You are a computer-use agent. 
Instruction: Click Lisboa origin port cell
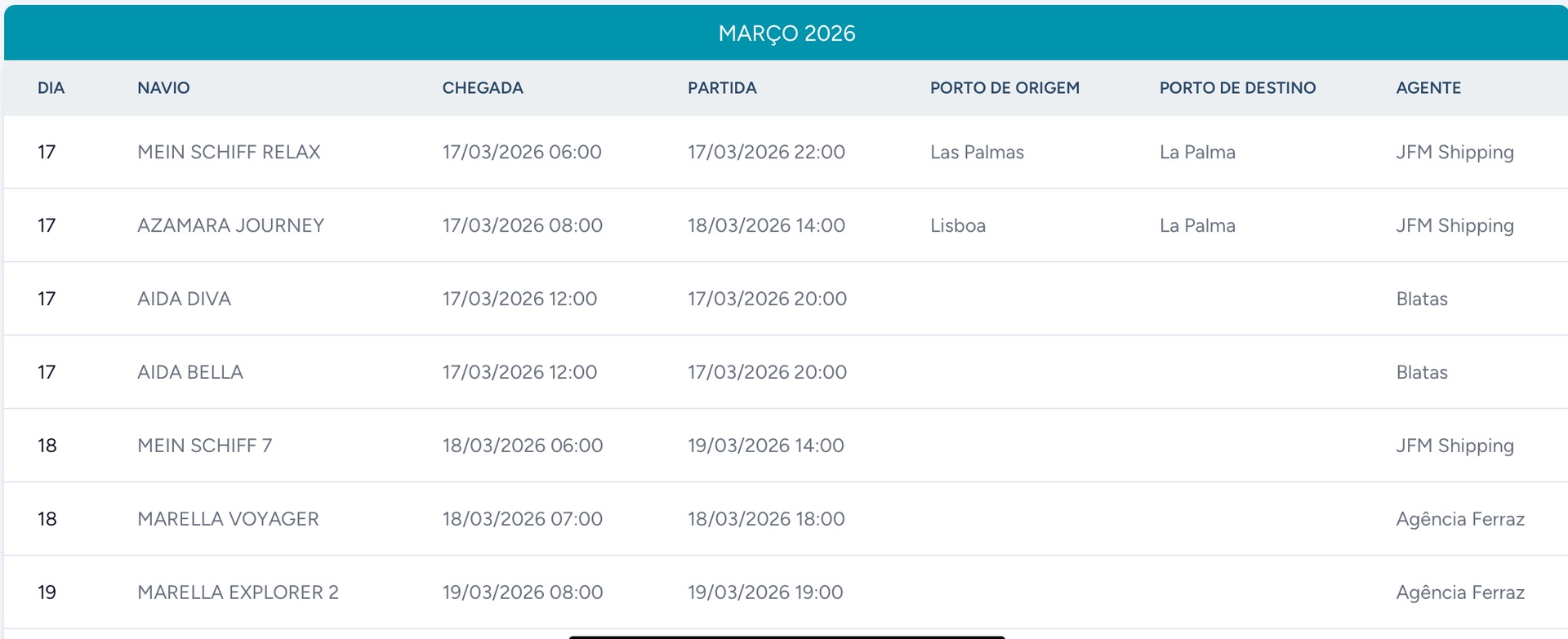coord(958,225)
